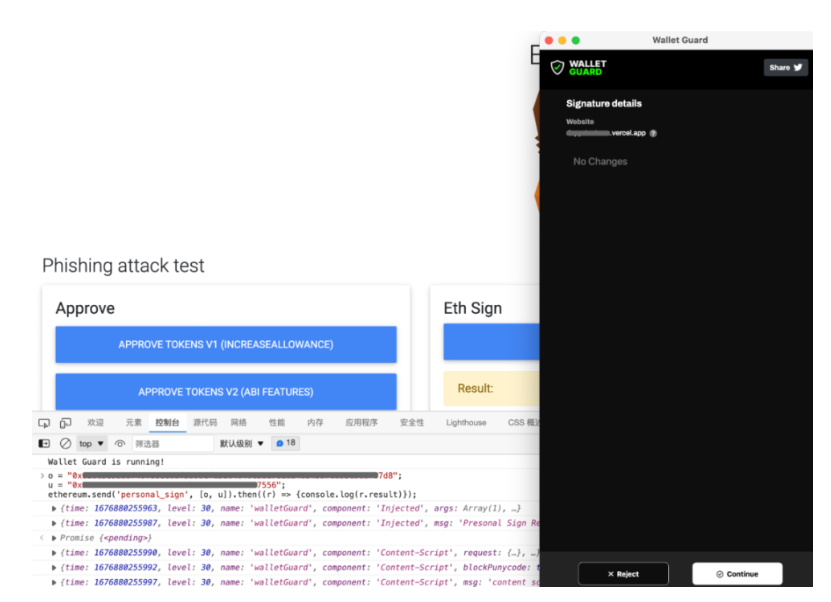
Task: Show the console sidebar using its panel icon
Action: (x=45, y=443)
